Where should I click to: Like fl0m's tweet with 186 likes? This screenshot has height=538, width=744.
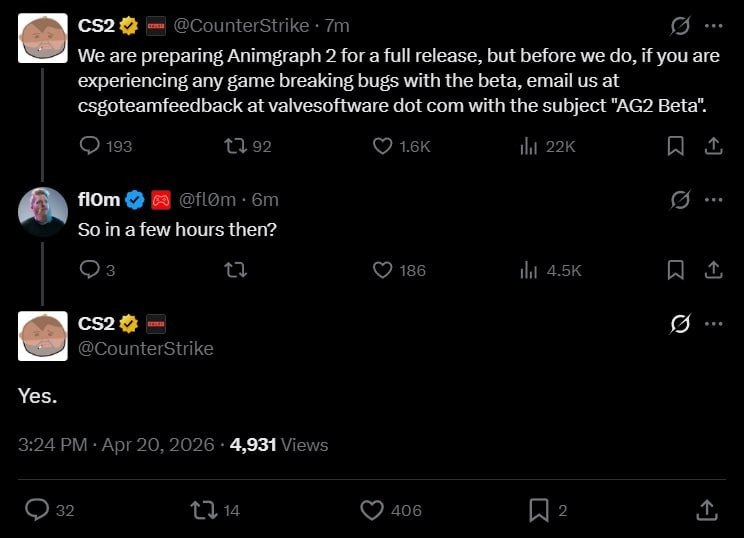[x=382, y=270]
